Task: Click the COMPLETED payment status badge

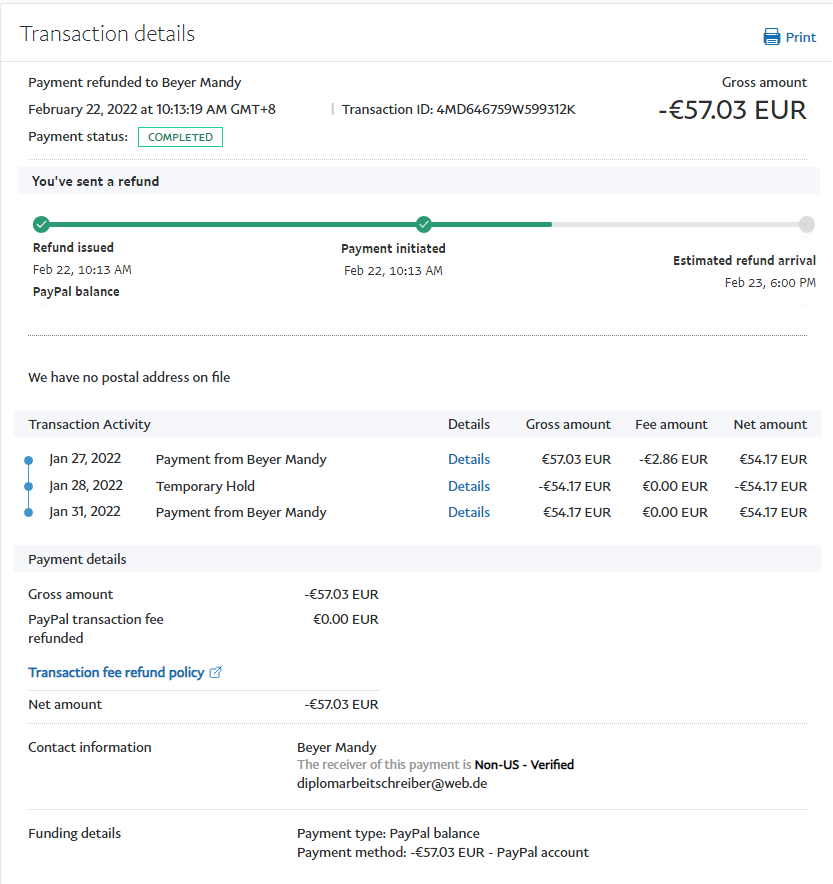Action: click(x=180, y=137)
